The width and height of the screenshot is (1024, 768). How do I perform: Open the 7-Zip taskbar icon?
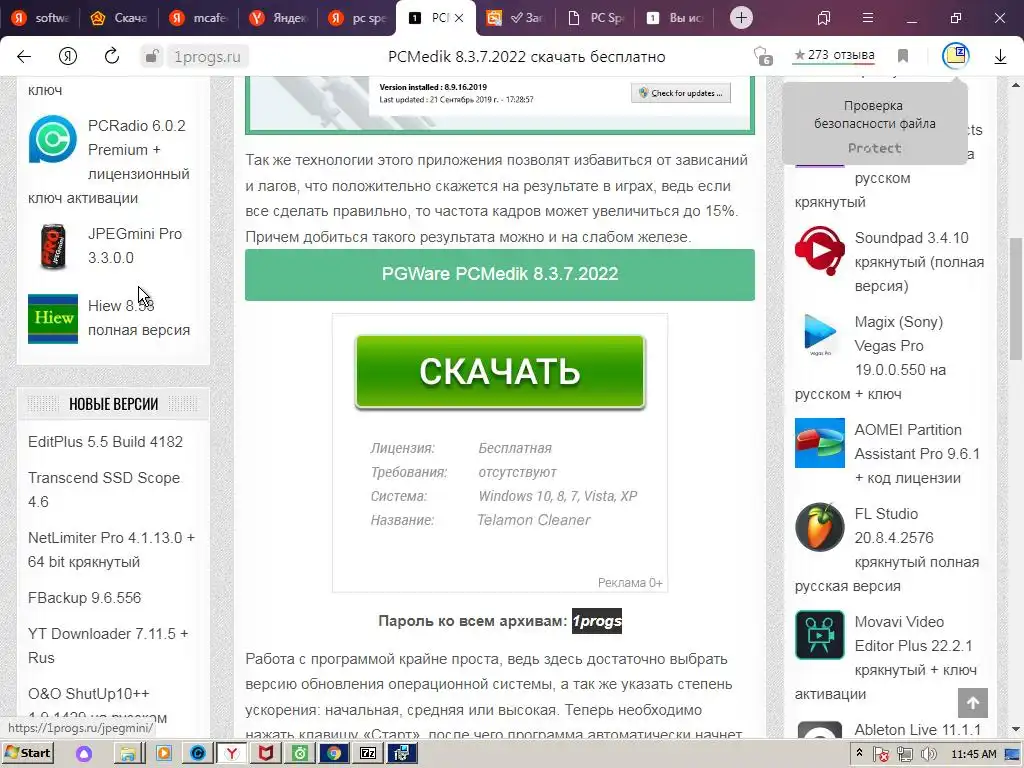(x=368, y=754)
